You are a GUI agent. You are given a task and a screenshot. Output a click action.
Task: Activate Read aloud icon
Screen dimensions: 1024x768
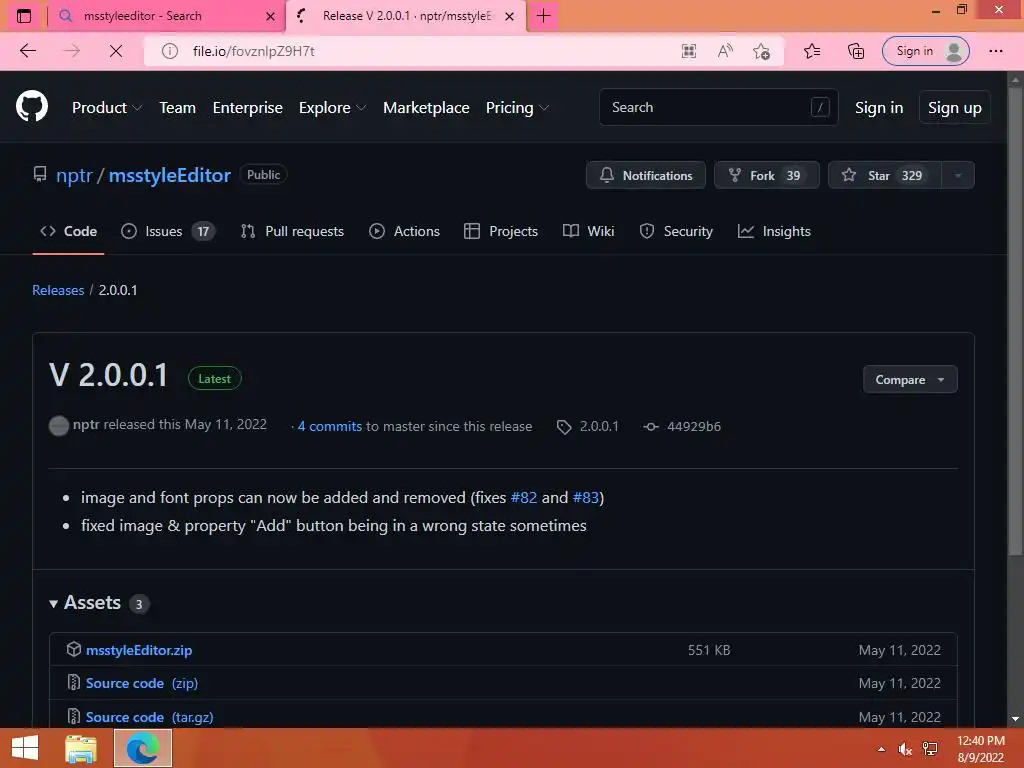tap(725, 51)
